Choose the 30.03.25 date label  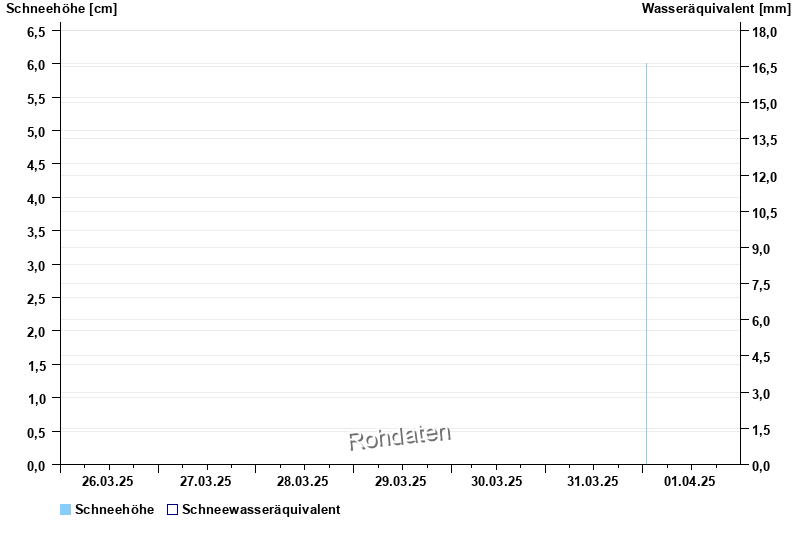click(498, 481)
